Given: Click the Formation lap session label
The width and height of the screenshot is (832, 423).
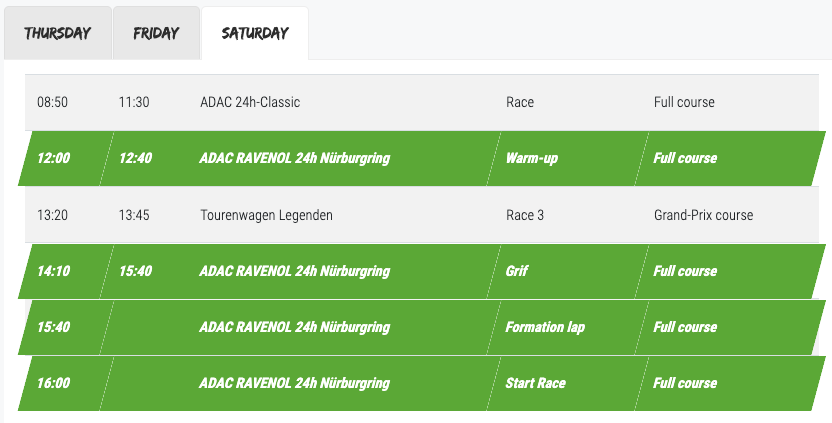Looking at the screenshot, I should (547, 327).
